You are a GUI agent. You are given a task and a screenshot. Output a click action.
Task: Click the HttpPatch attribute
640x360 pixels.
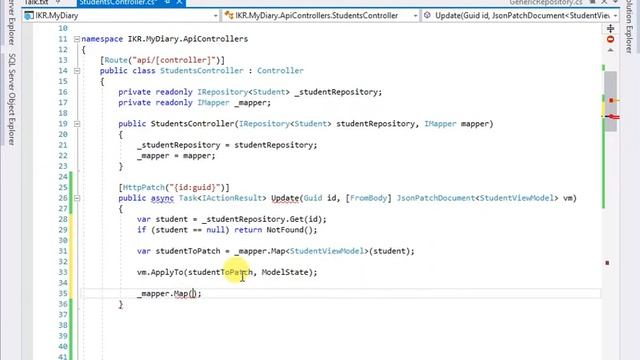(143, 187)
